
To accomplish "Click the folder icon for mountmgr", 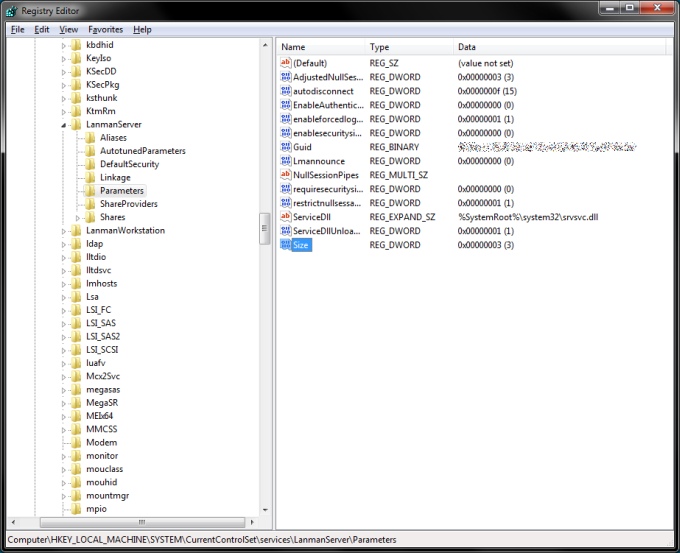I will click(76, 495).
